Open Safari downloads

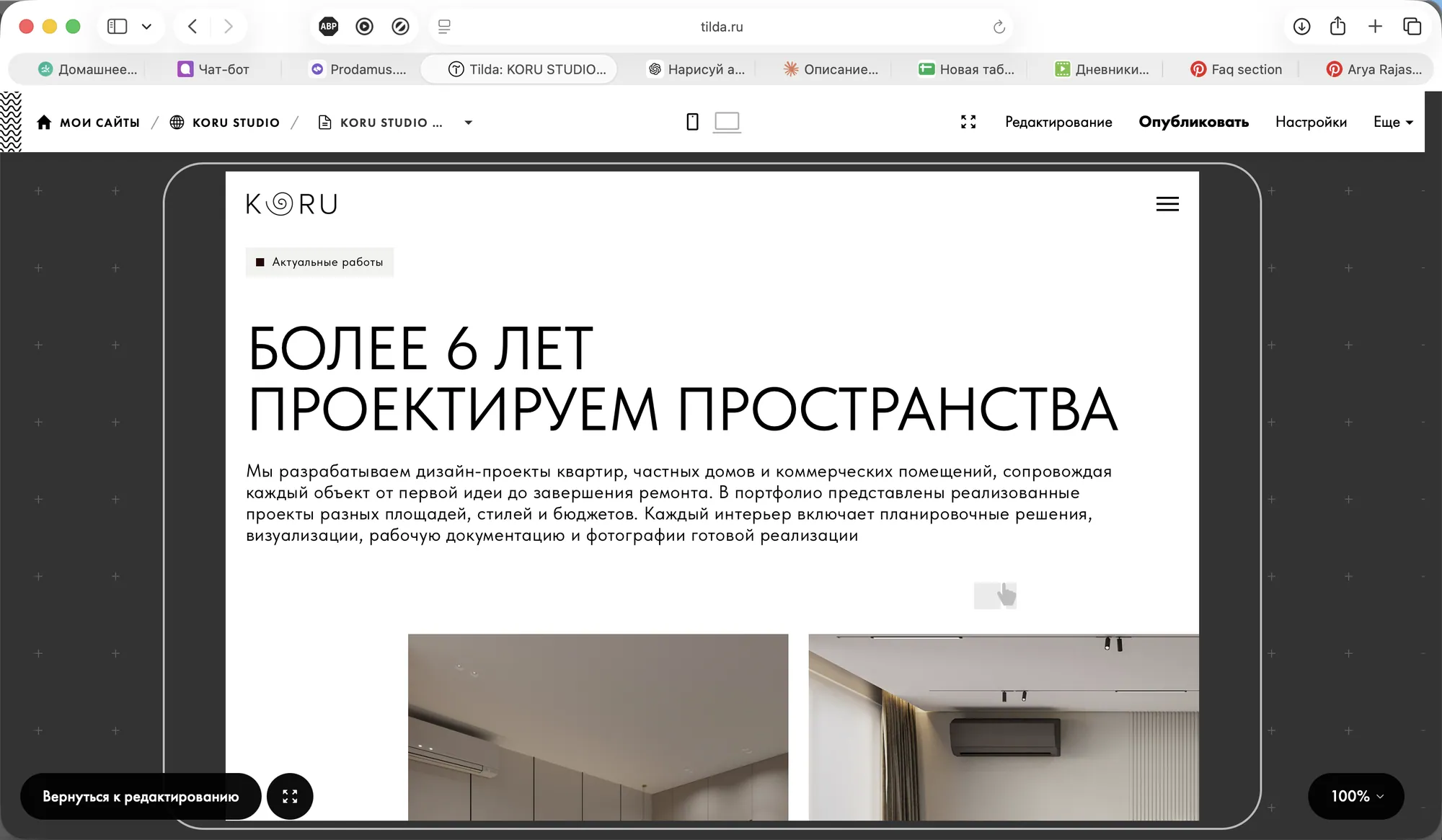(1301, 27)
